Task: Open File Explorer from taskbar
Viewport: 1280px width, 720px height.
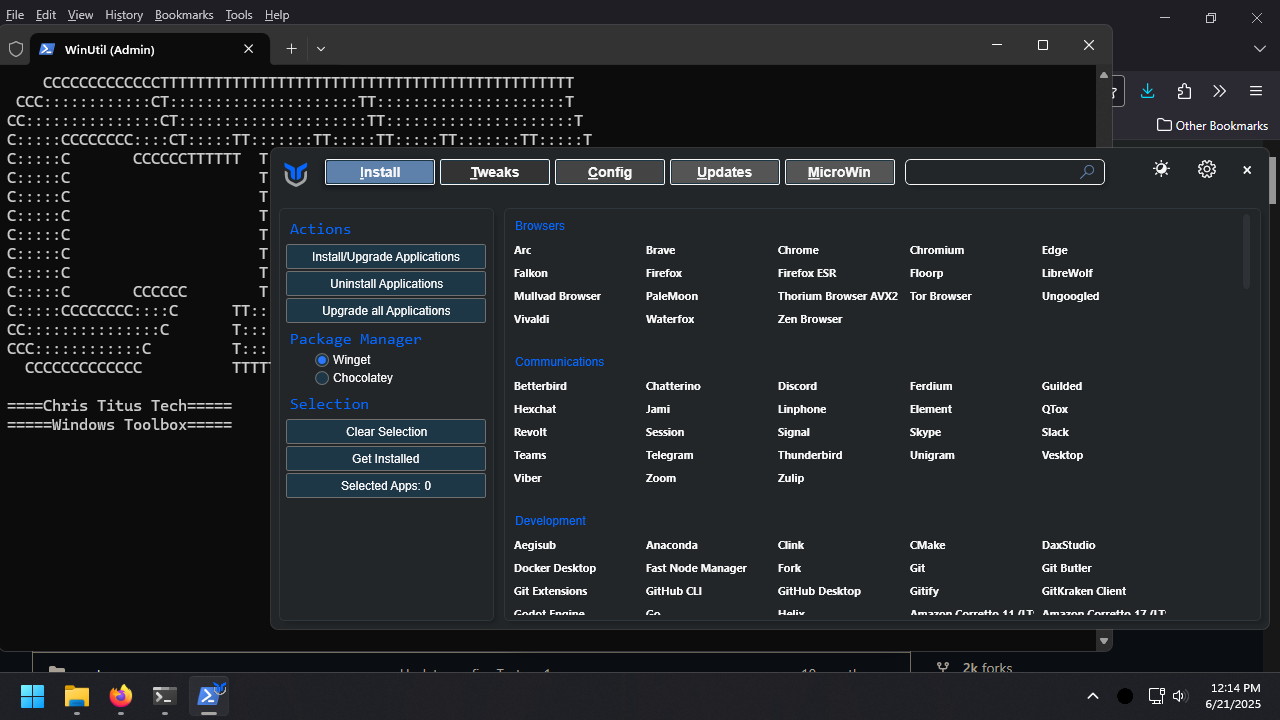Action: click(77, 696)
